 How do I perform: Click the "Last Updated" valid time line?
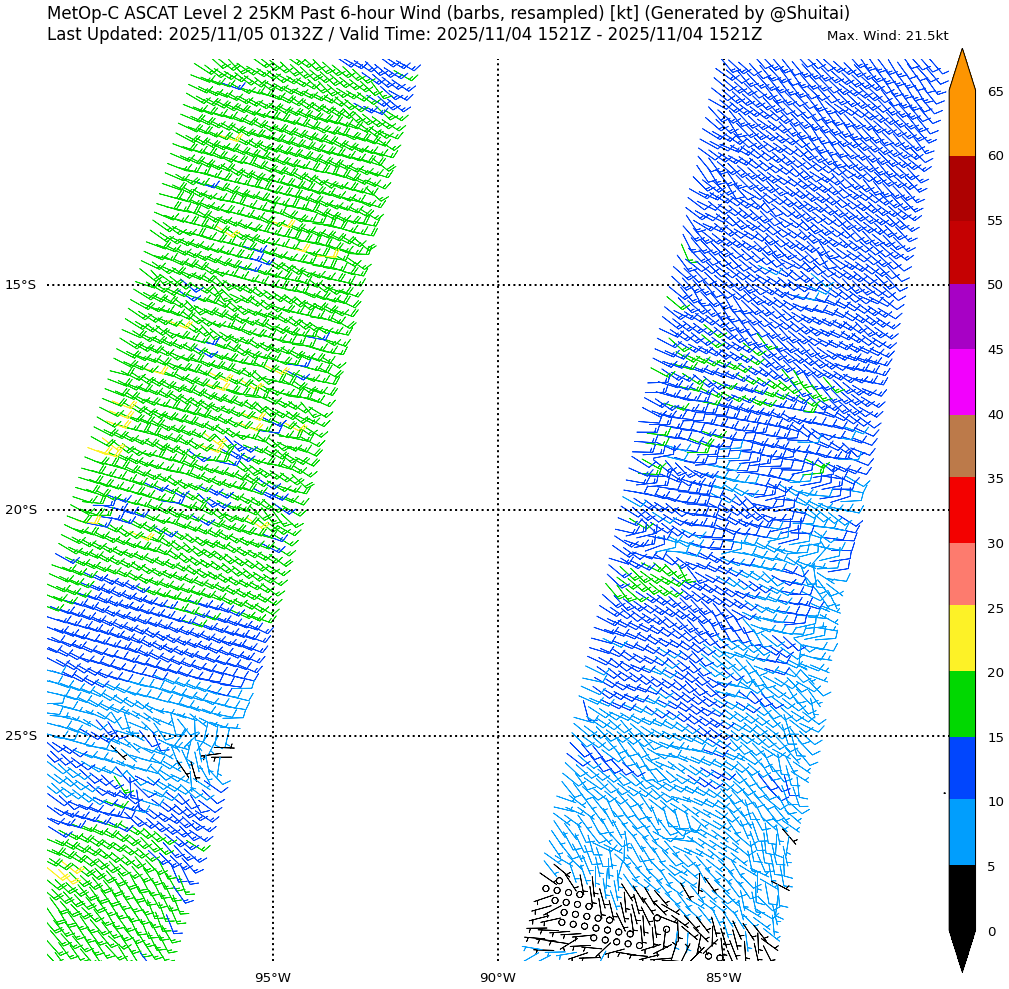(x=404, y=35)
